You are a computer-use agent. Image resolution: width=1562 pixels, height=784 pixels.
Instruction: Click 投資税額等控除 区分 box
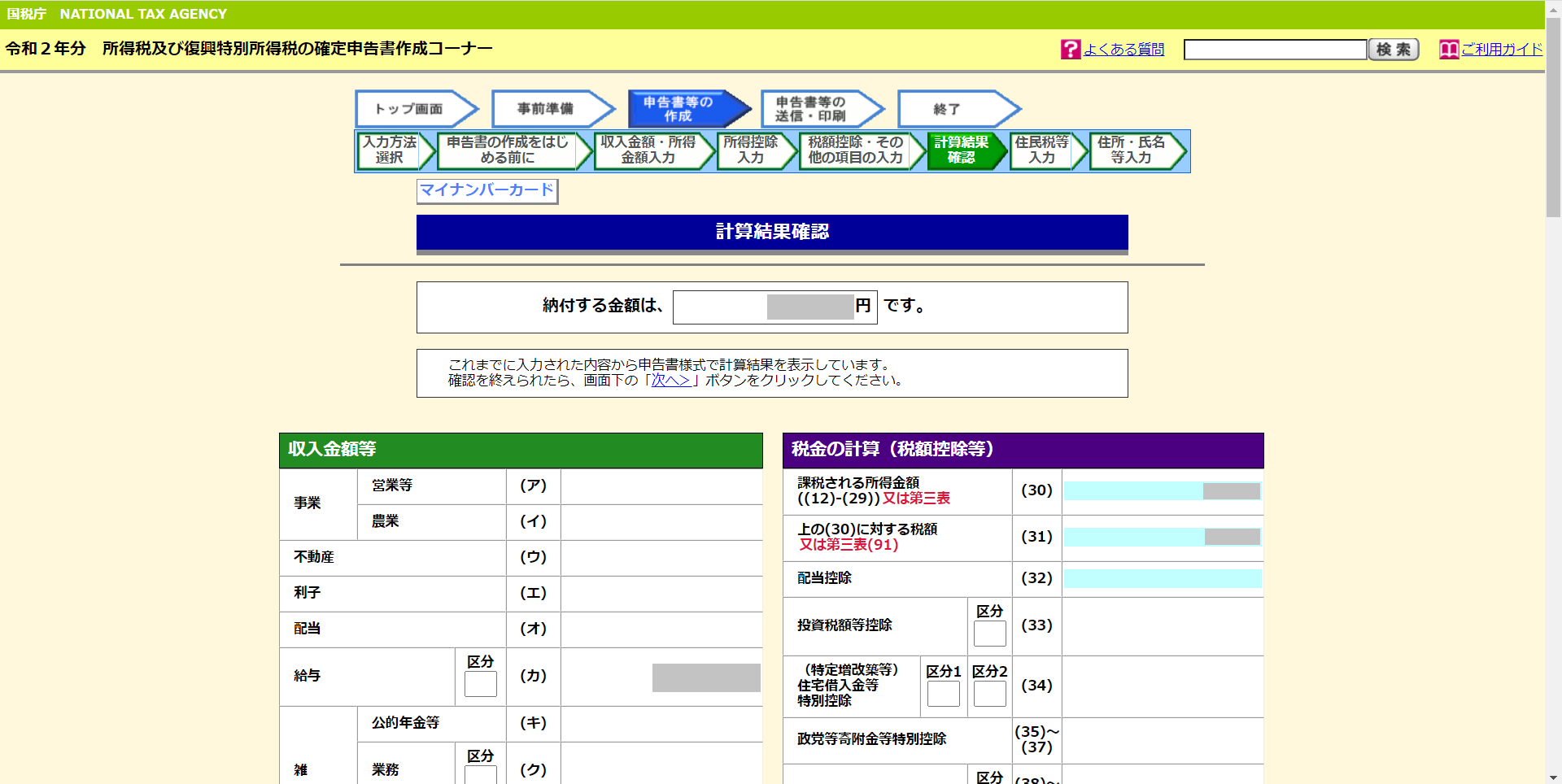[990, 634]
